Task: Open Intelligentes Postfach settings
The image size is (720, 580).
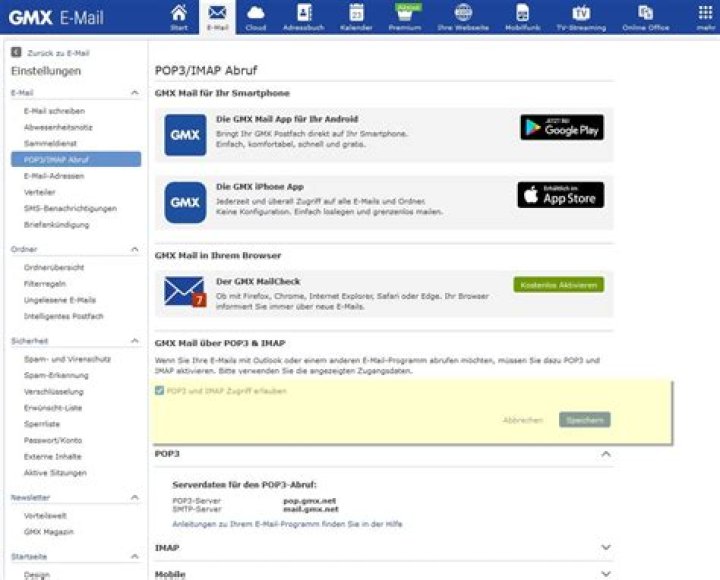Action: click(63, 316)
